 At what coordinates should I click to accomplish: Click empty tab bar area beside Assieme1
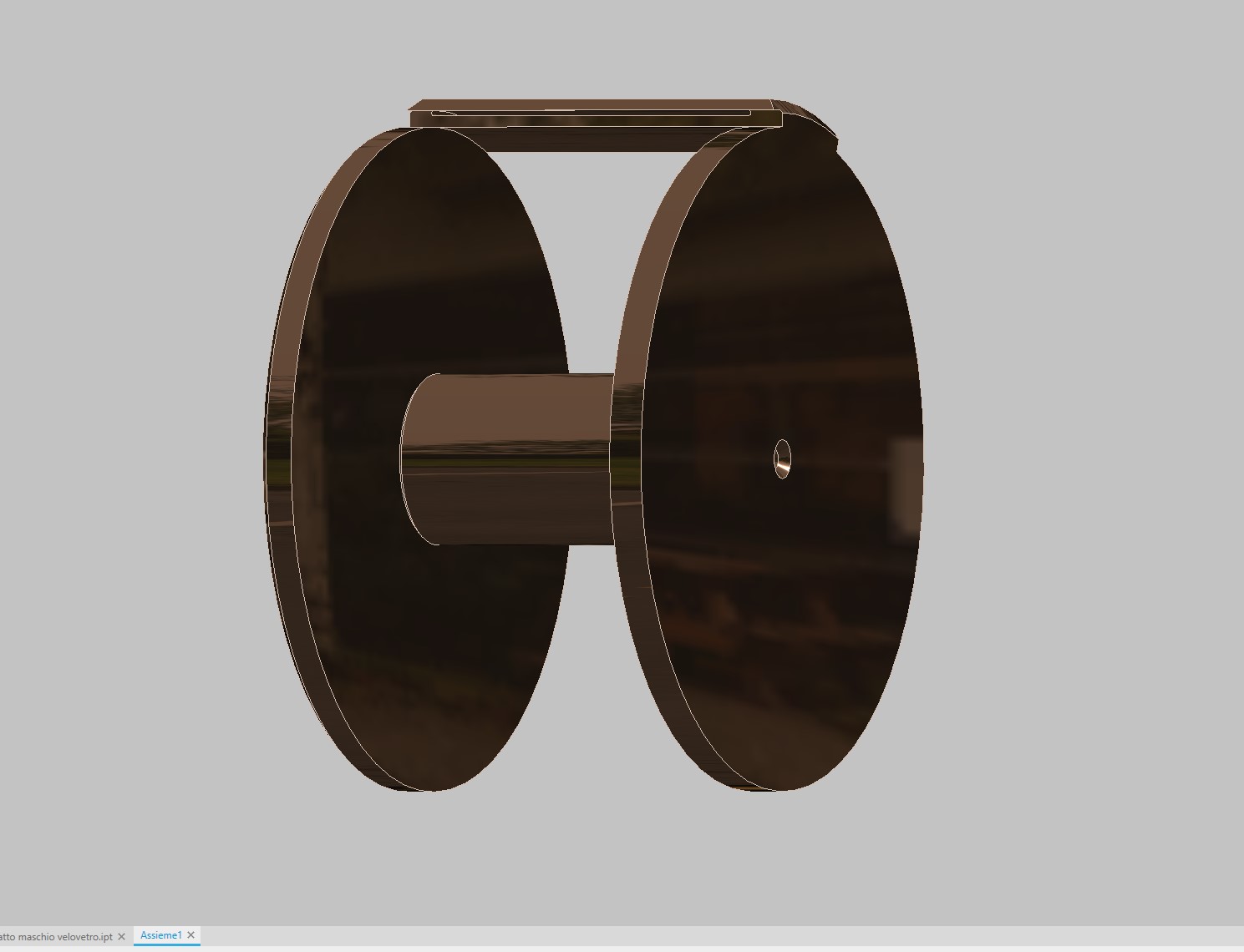(668, 936)
